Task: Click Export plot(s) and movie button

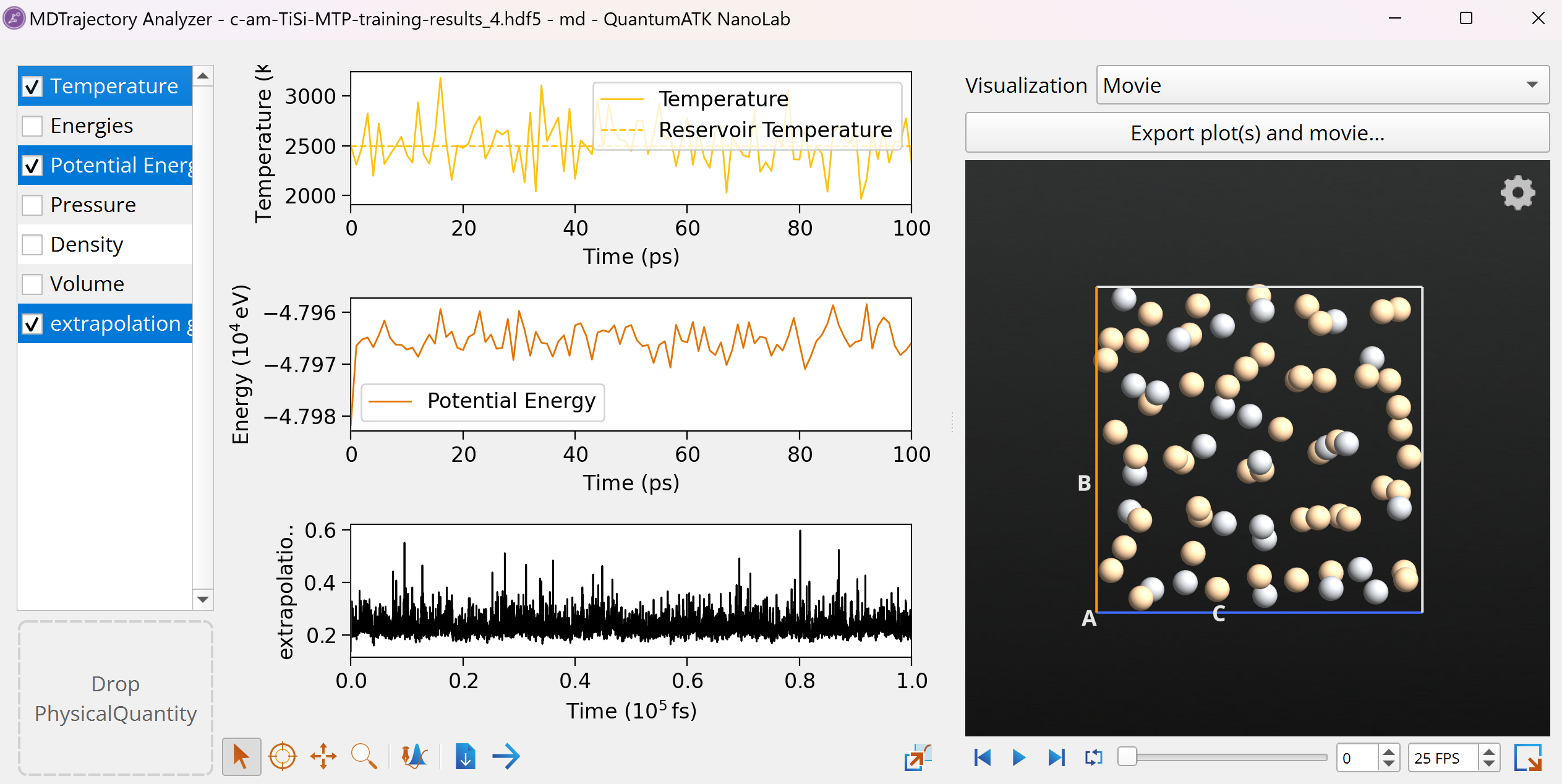Action: (x=1257, y=133)
